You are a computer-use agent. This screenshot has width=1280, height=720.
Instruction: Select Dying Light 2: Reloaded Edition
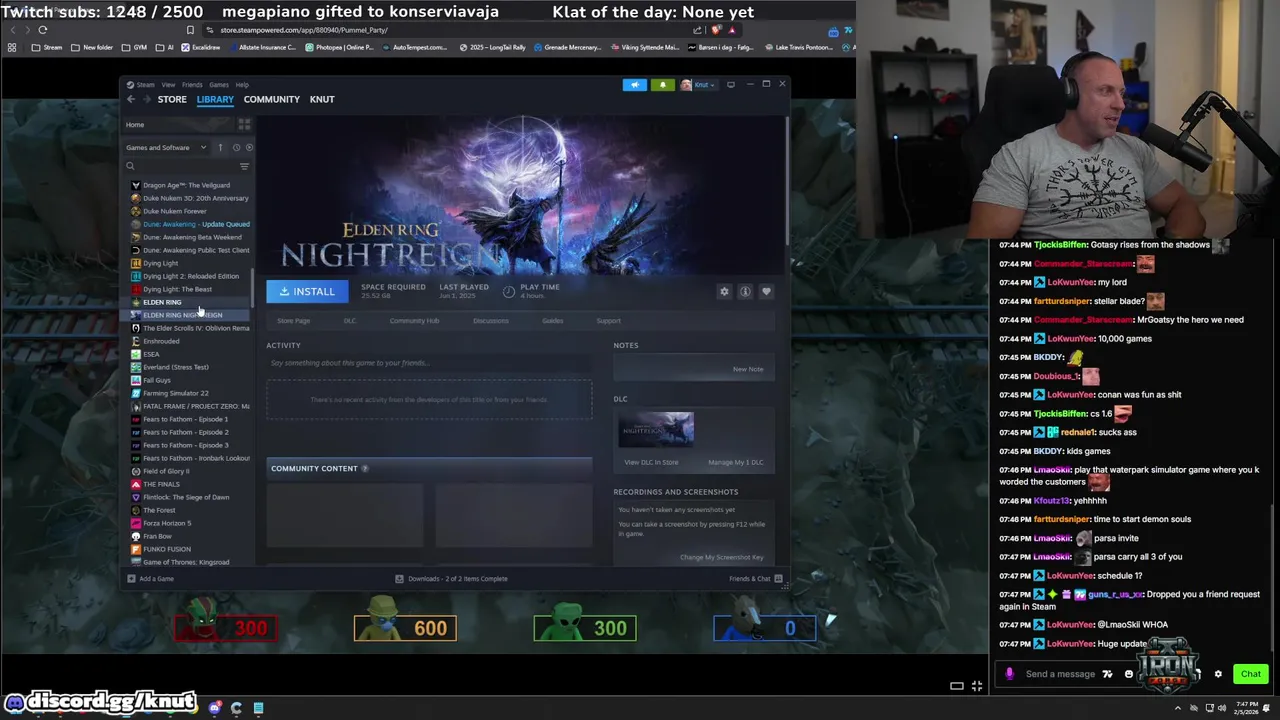coord(191,276)
